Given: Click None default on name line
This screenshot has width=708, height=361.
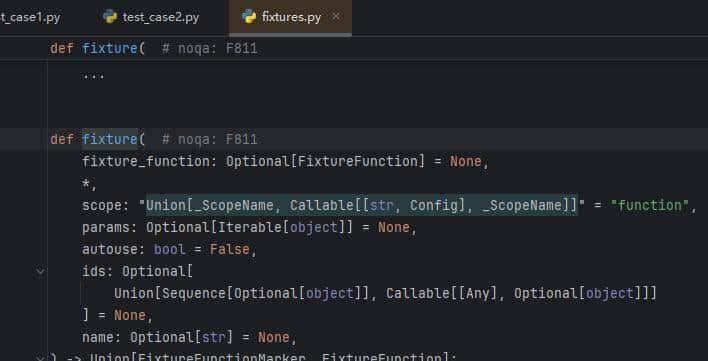Looking at the screenshot, I should [x=274, y=338].
